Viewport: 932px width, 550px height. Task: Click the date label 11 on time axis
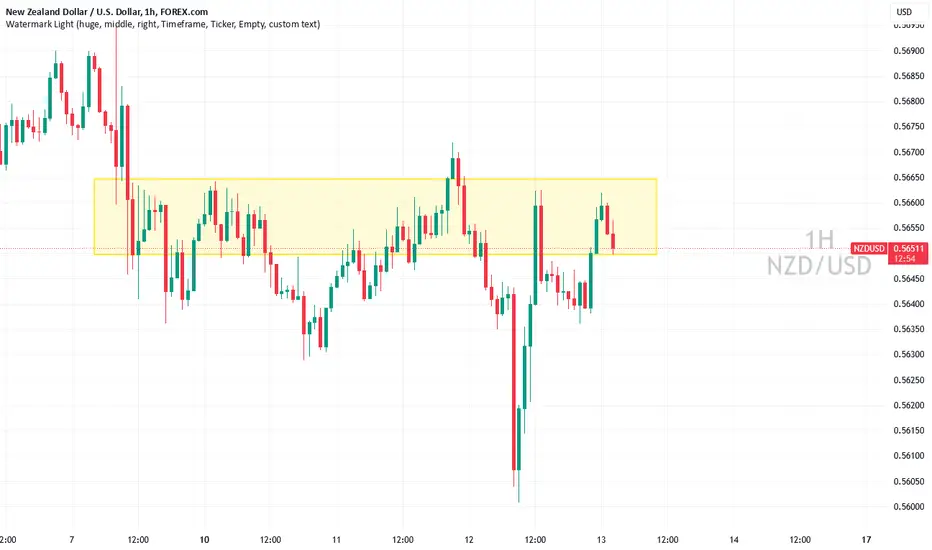336,540
